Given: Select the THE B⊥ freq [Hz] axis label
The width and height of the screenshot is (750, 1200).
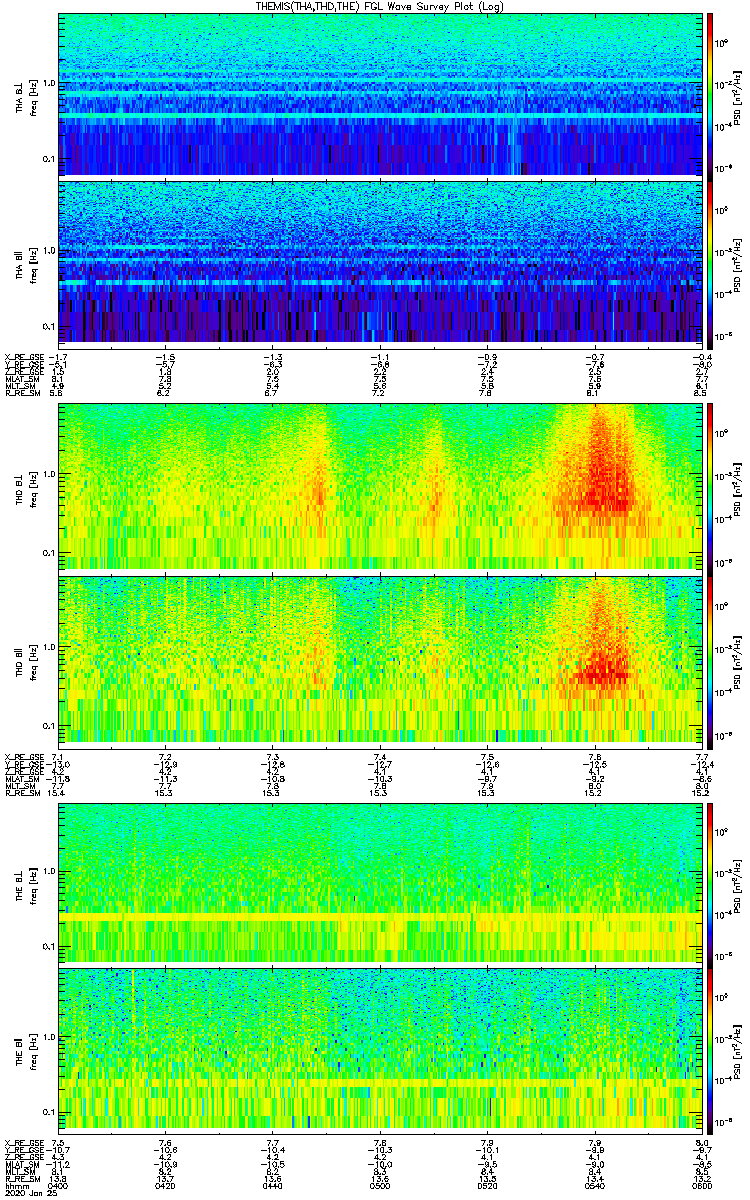Looking at the screenshot, I should click(26, 882).
